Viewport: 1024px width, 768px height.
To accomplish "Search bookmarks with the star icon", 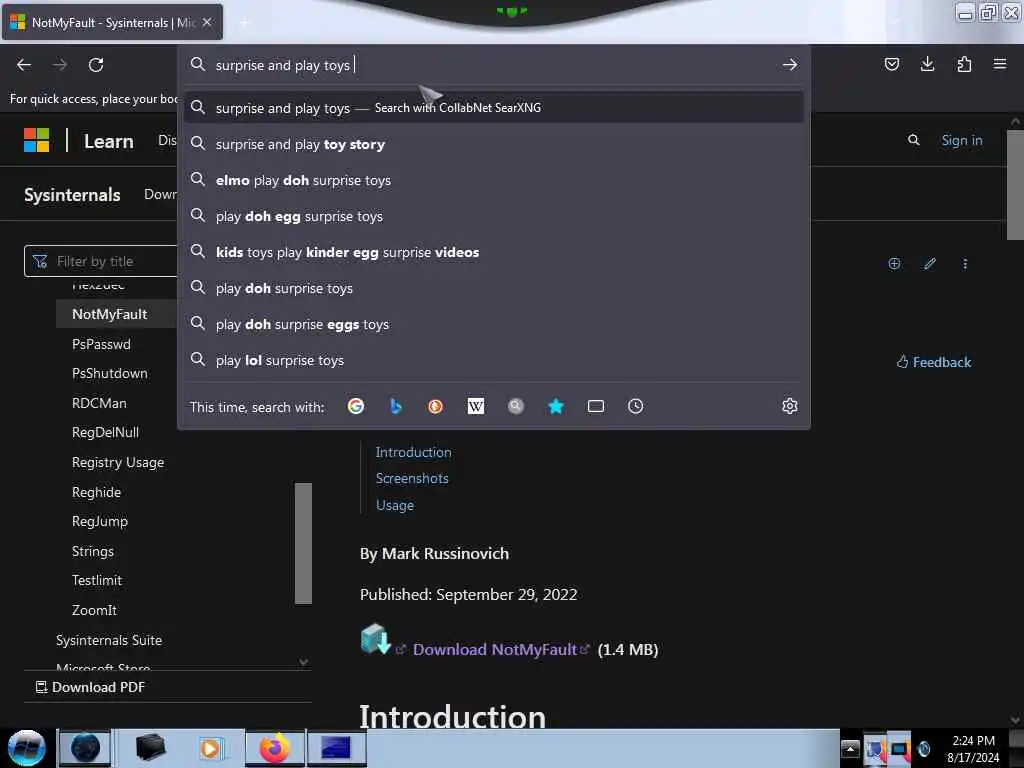I will tap(556, 406).
